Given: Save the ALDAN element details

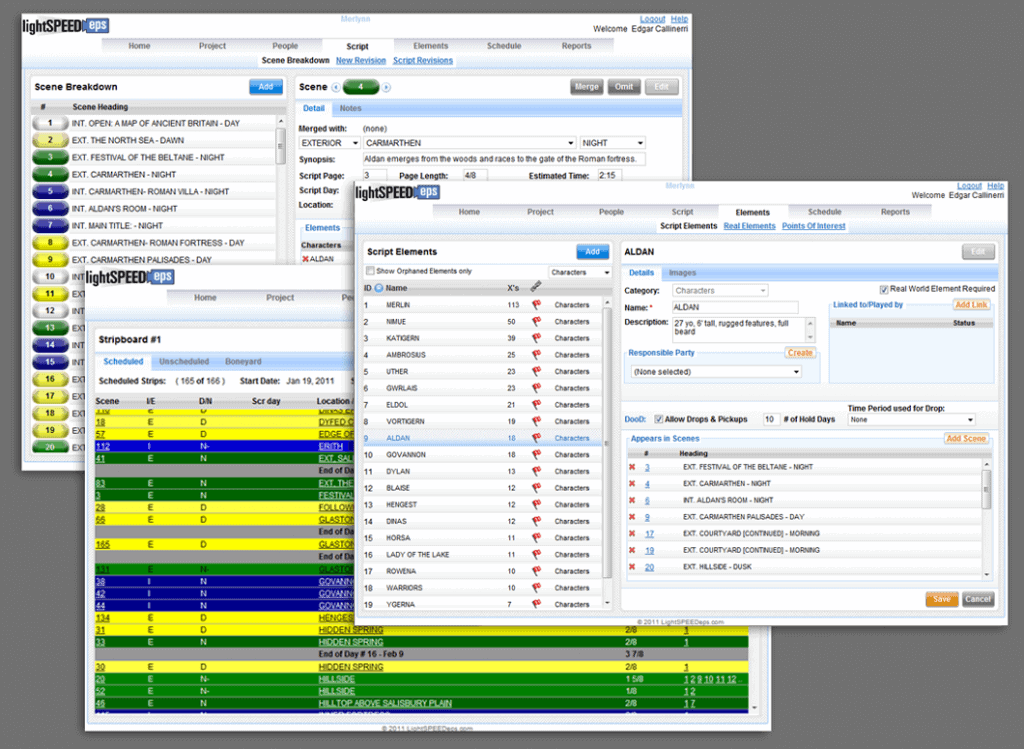Looking at the screenshot, I should pos(941,599).
